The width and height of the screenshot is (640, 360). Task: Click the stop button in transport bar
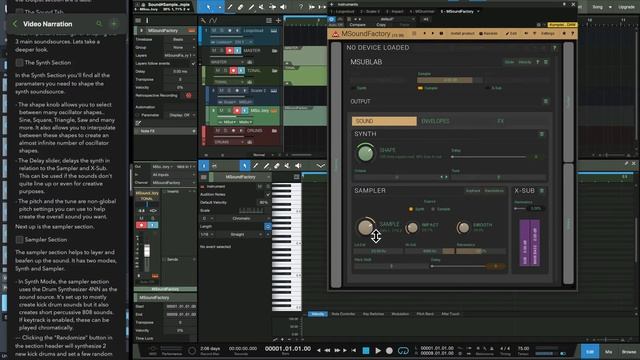366,350
